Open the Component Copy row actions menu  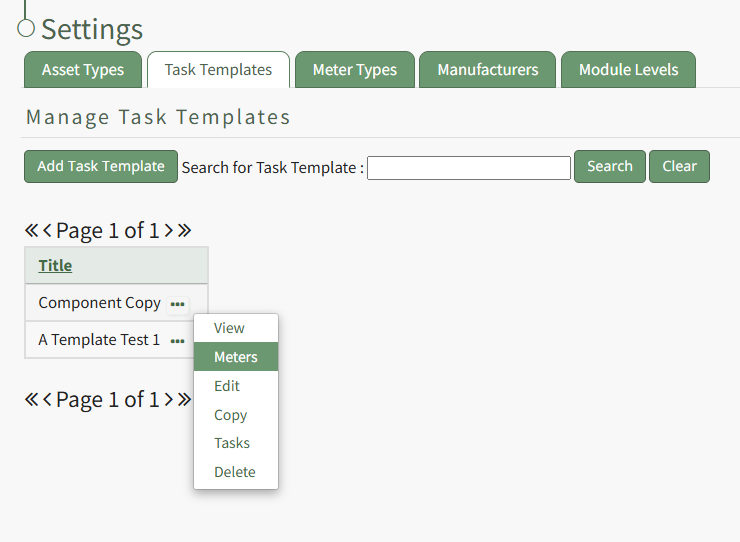tap(177, 303)
